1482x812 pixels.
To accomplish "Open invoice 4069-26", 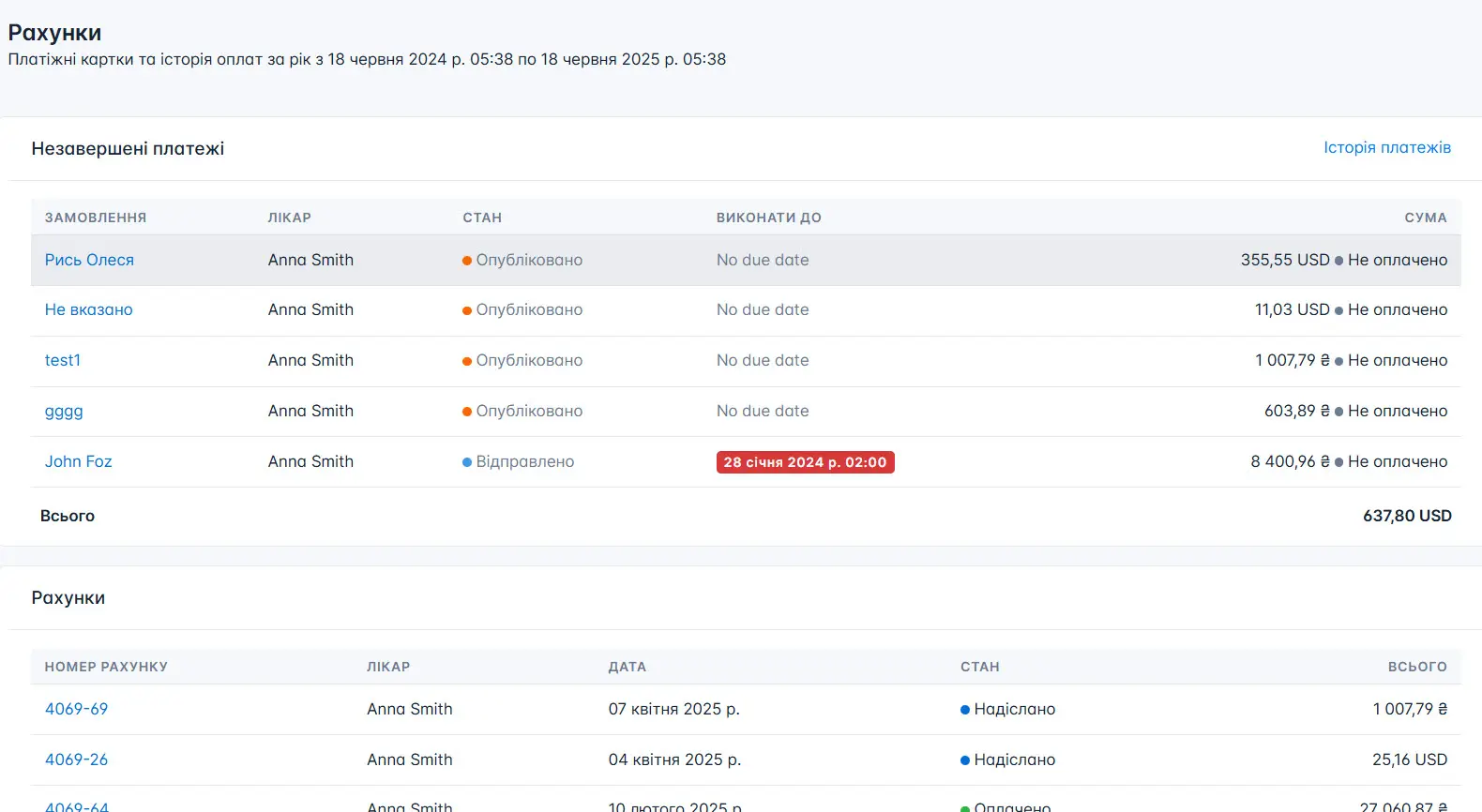I will [x=76, y=759].
